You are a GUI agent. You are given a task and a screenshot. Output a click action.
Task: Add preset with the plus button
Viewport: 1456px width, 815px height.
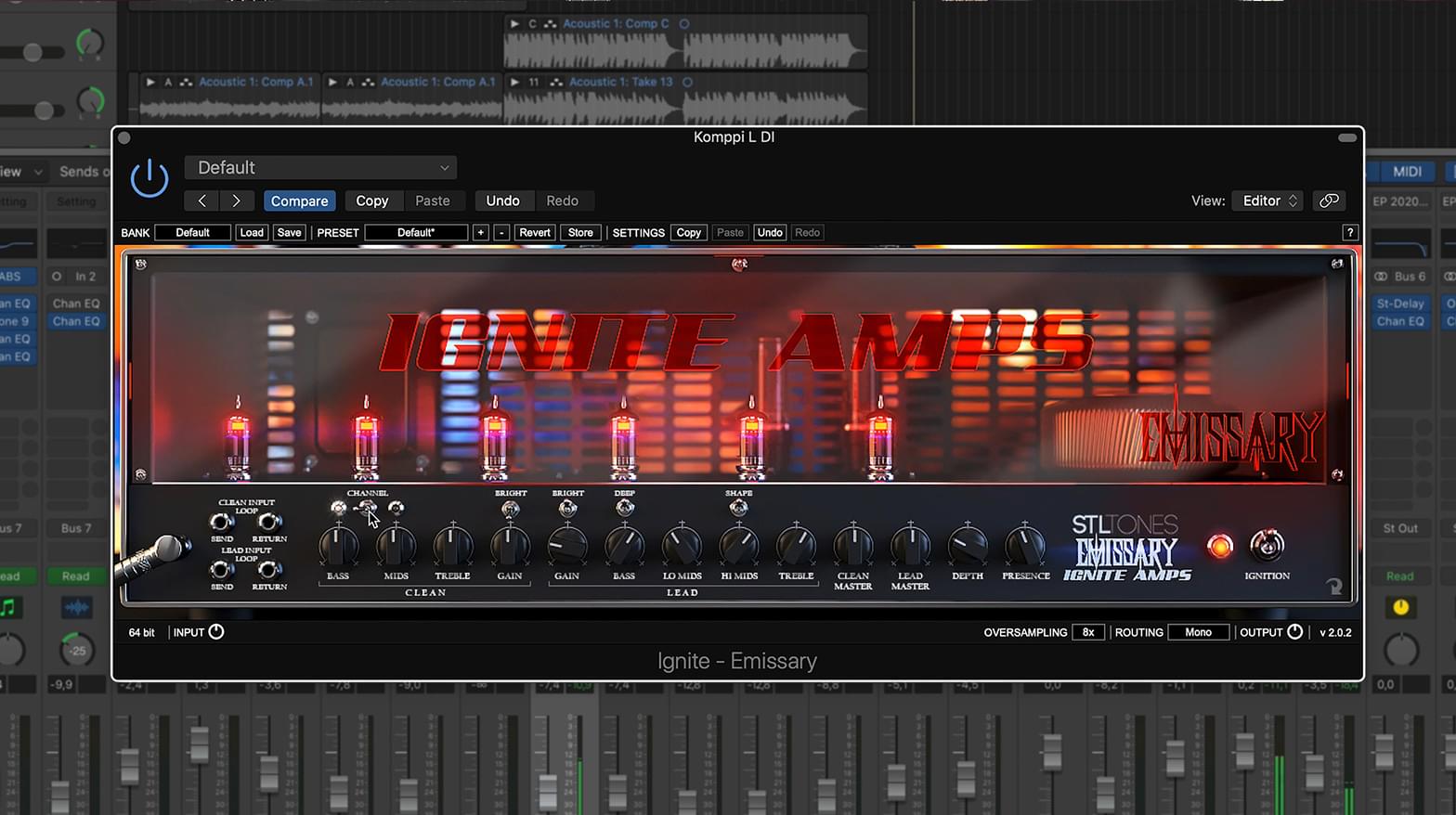point(480,232)
